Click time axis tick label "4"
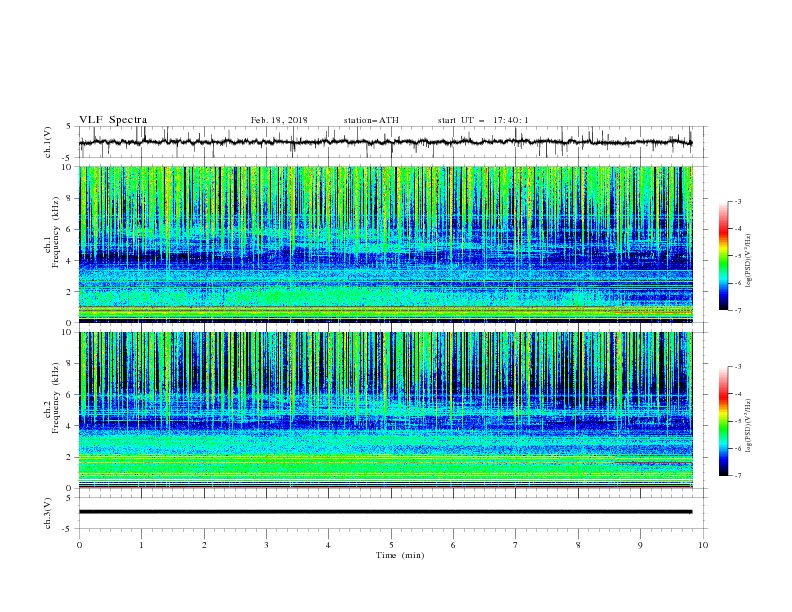 (x=328, y=545)
